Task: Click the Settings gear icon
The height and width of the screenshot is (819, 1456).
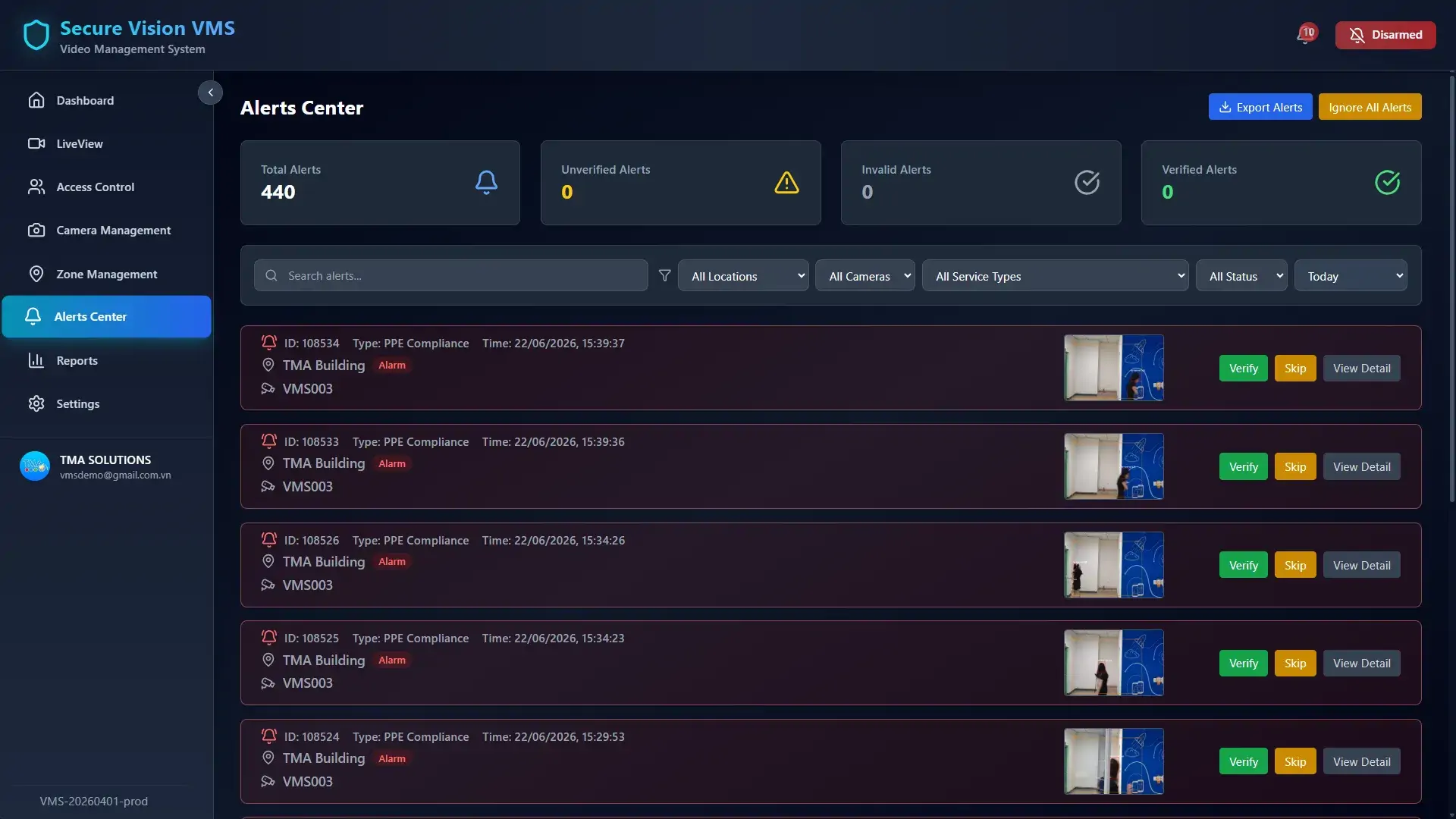Action: (36, 403)
